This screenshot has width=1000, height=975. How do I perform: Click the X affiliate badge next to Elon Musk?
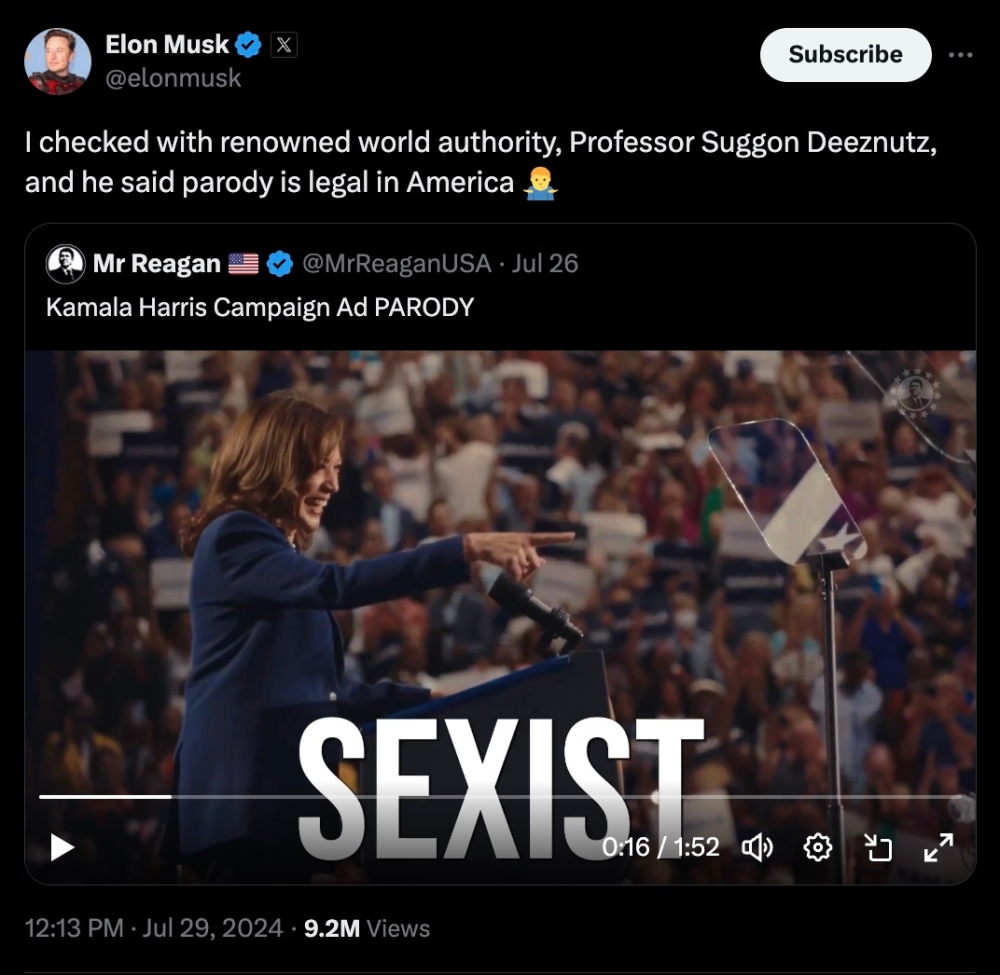[x=281, y=43]
